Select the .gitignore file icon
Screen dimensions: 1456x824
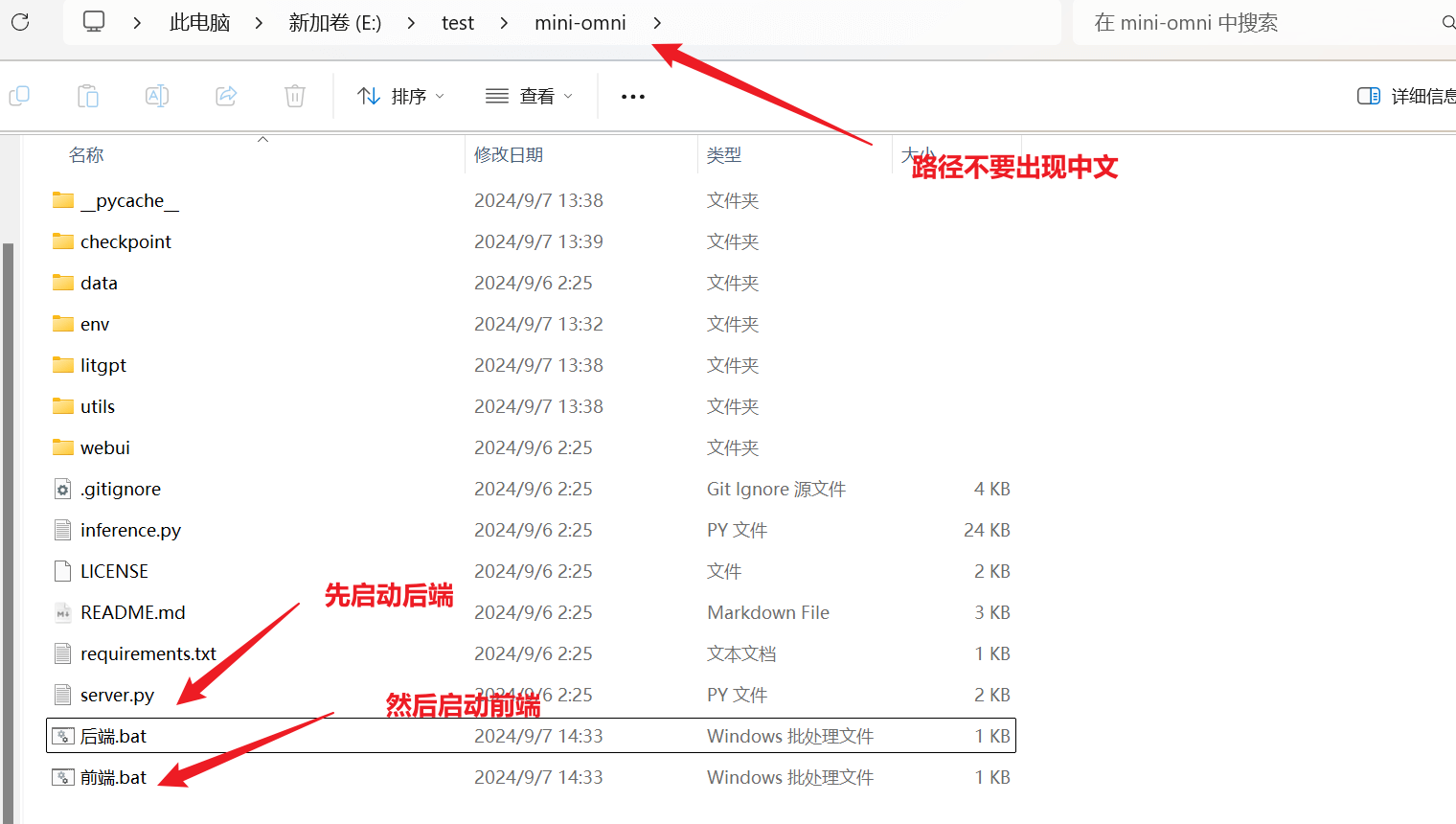coord(63,489)
